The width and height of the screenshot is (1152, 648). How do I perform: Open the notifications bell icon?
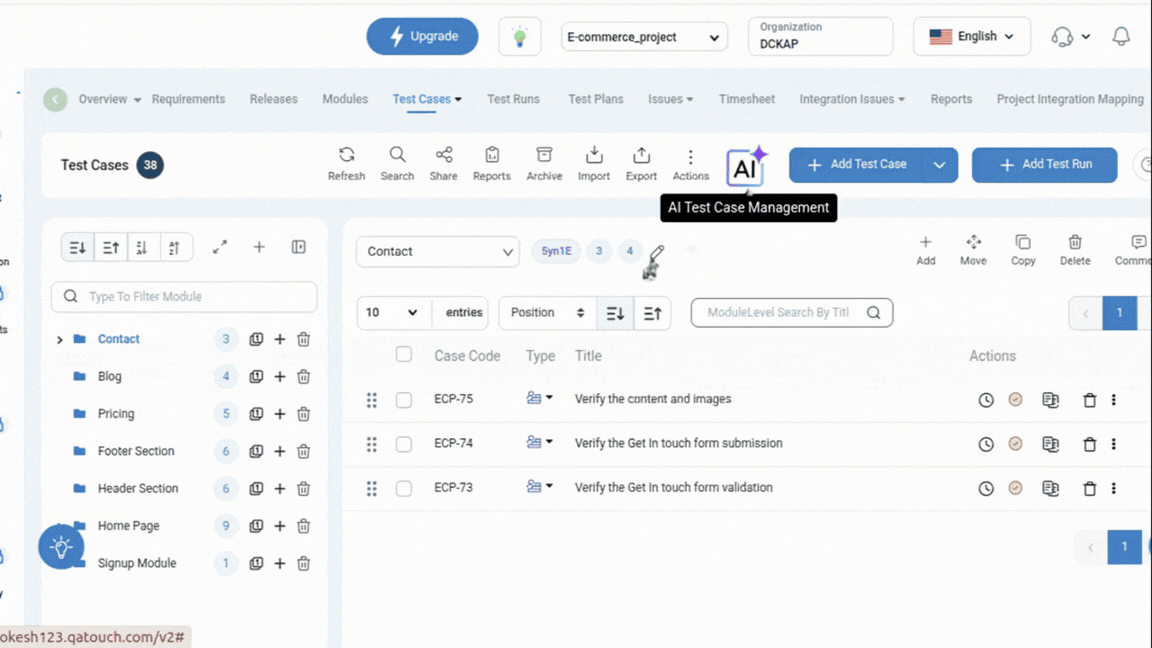(x=1121, y=37)
